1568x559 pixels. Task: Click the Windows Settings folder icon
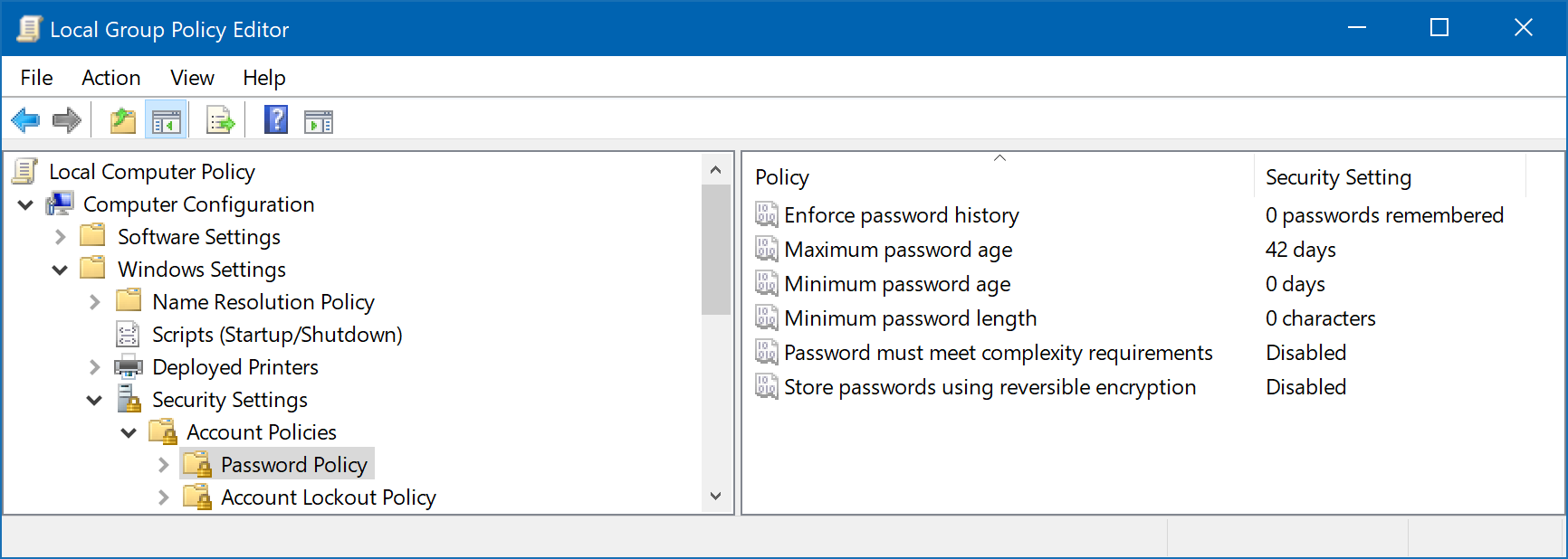(92, 269)
